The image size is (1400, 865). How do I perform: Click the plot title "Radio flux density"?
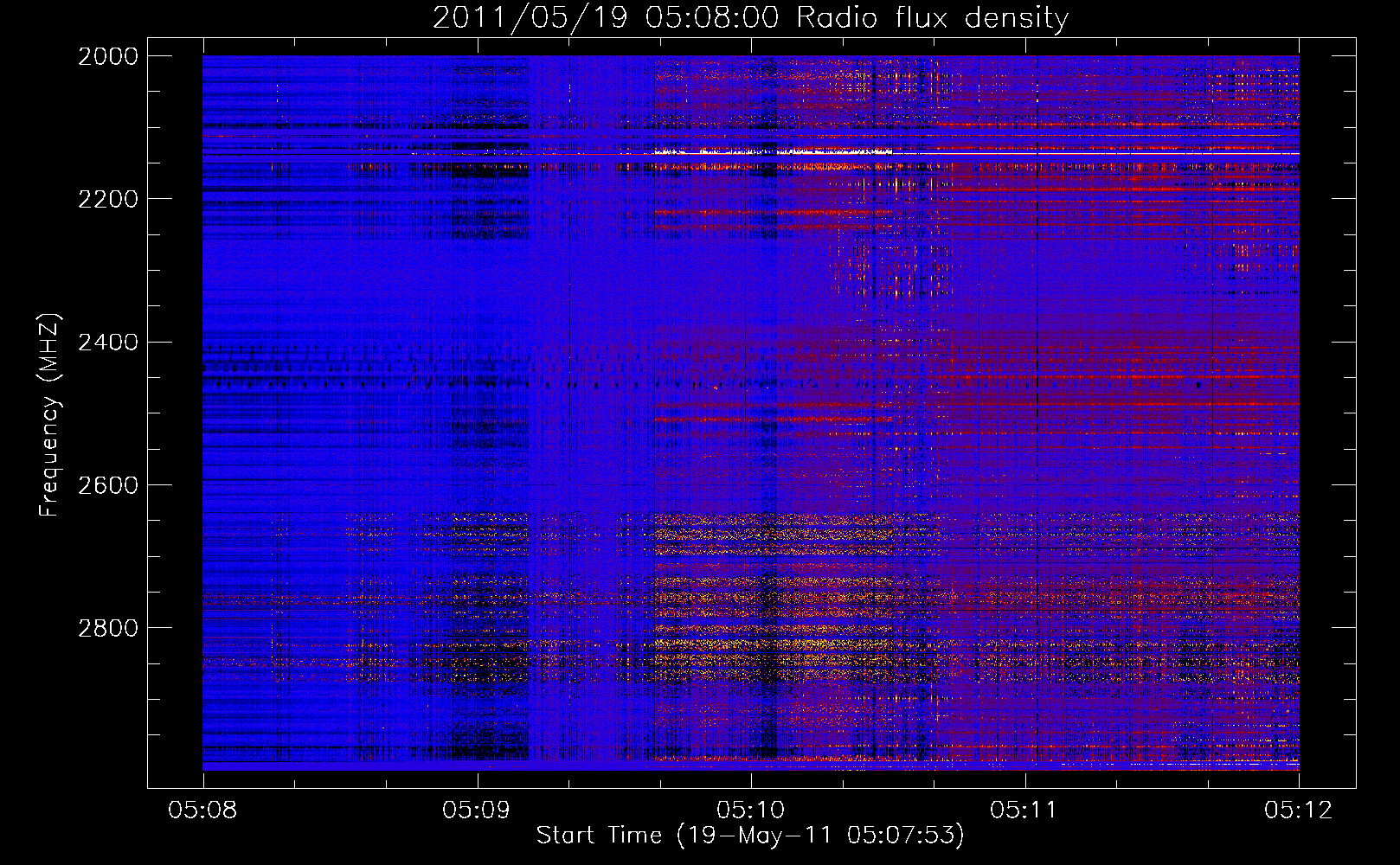932,18
